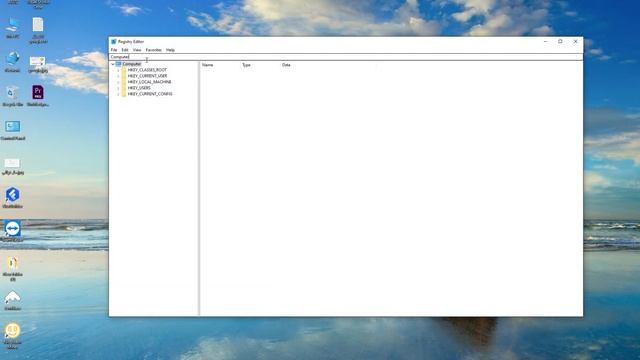The height and width of the screenshot is (360, 640).
Task: Expand the HKEY_CLASSES_ROOT arrow
Action: 118,70
